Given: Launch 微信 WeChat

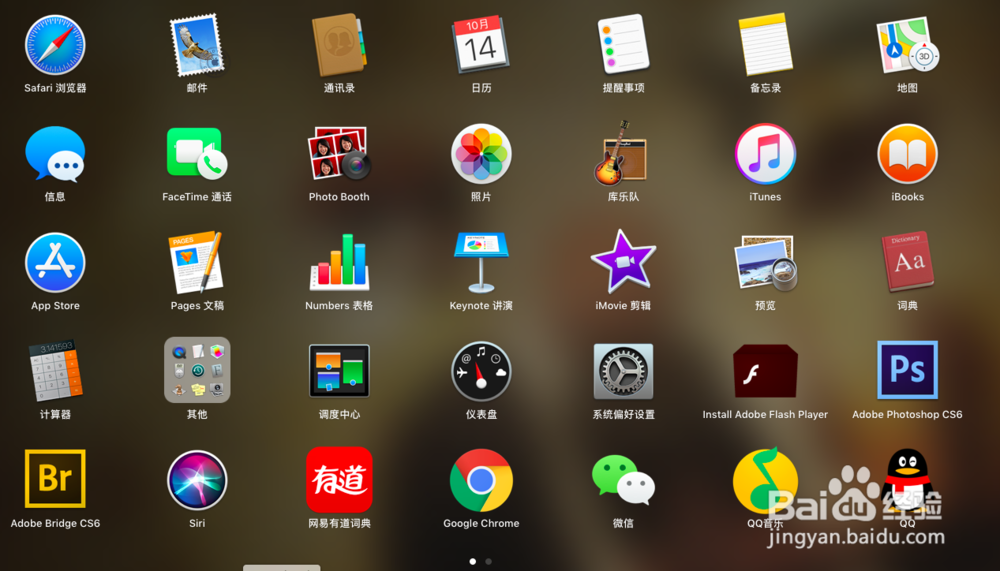Looking at the screenshot, I should click(x=623, y=480).
